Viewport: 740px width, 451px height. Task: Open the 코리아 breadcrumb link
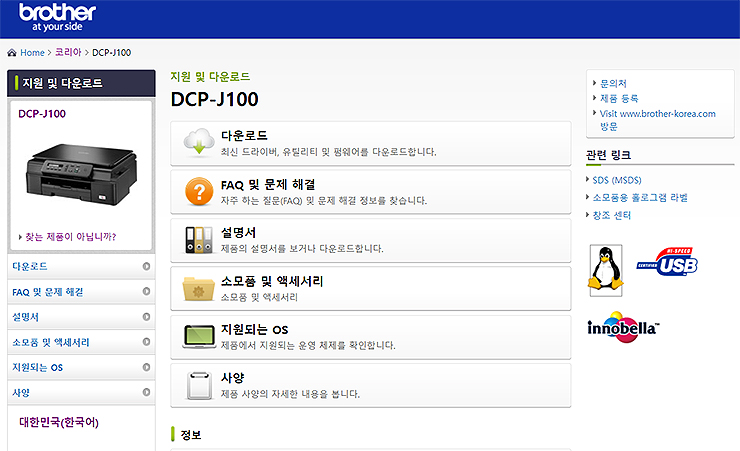(68, 52)
